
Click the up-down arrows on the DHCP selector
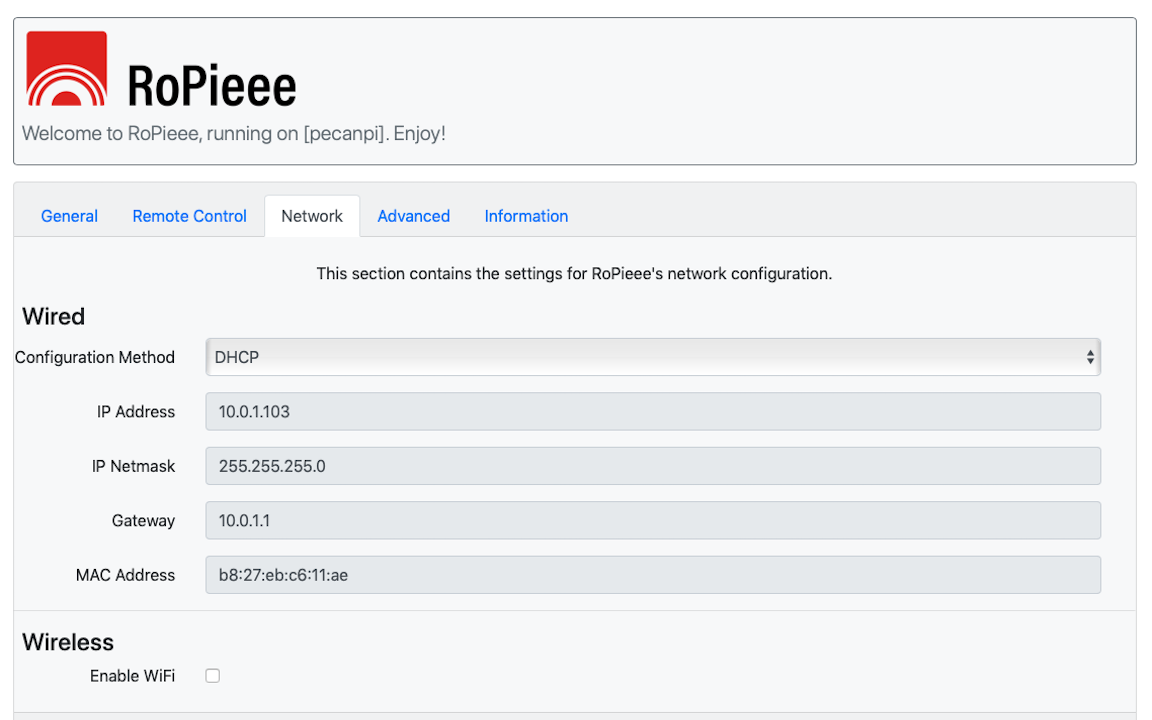point(1090,357)
